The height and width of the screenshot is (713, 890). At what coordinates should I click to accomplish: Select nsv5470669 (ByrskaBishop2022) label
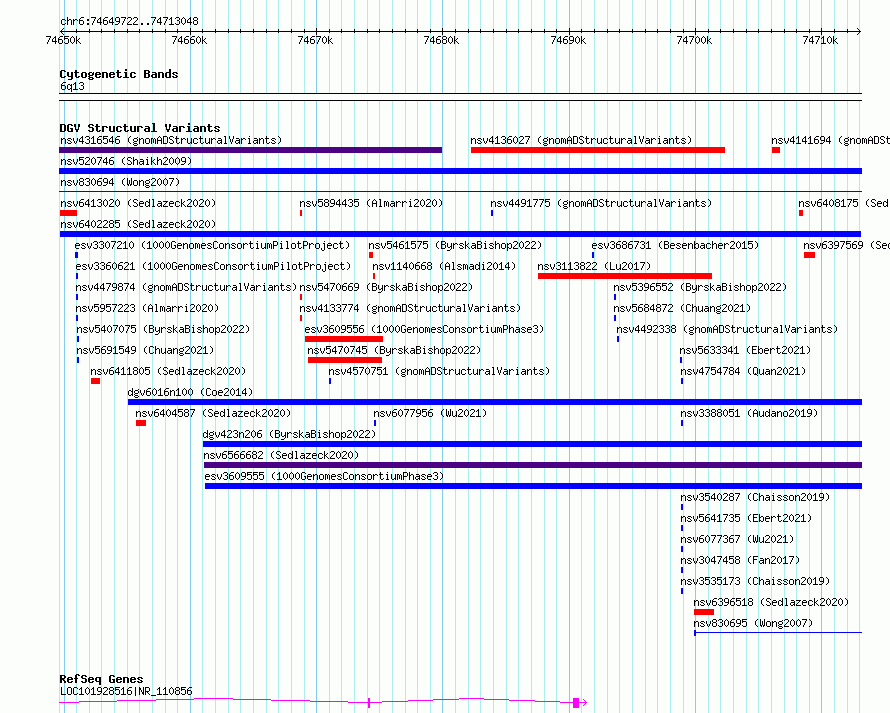tap(386, 287)
